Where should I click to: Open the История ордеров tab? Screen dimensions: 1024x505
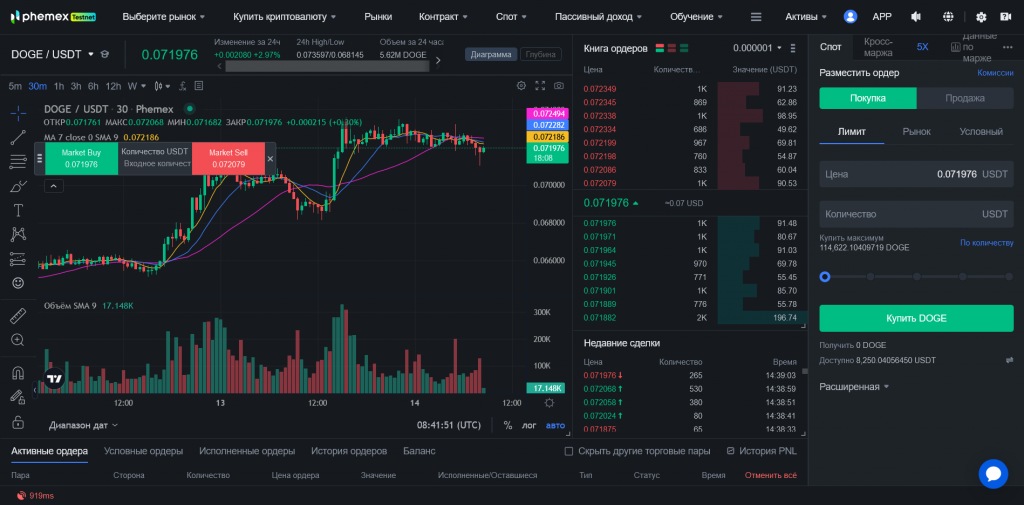(348, 451)
